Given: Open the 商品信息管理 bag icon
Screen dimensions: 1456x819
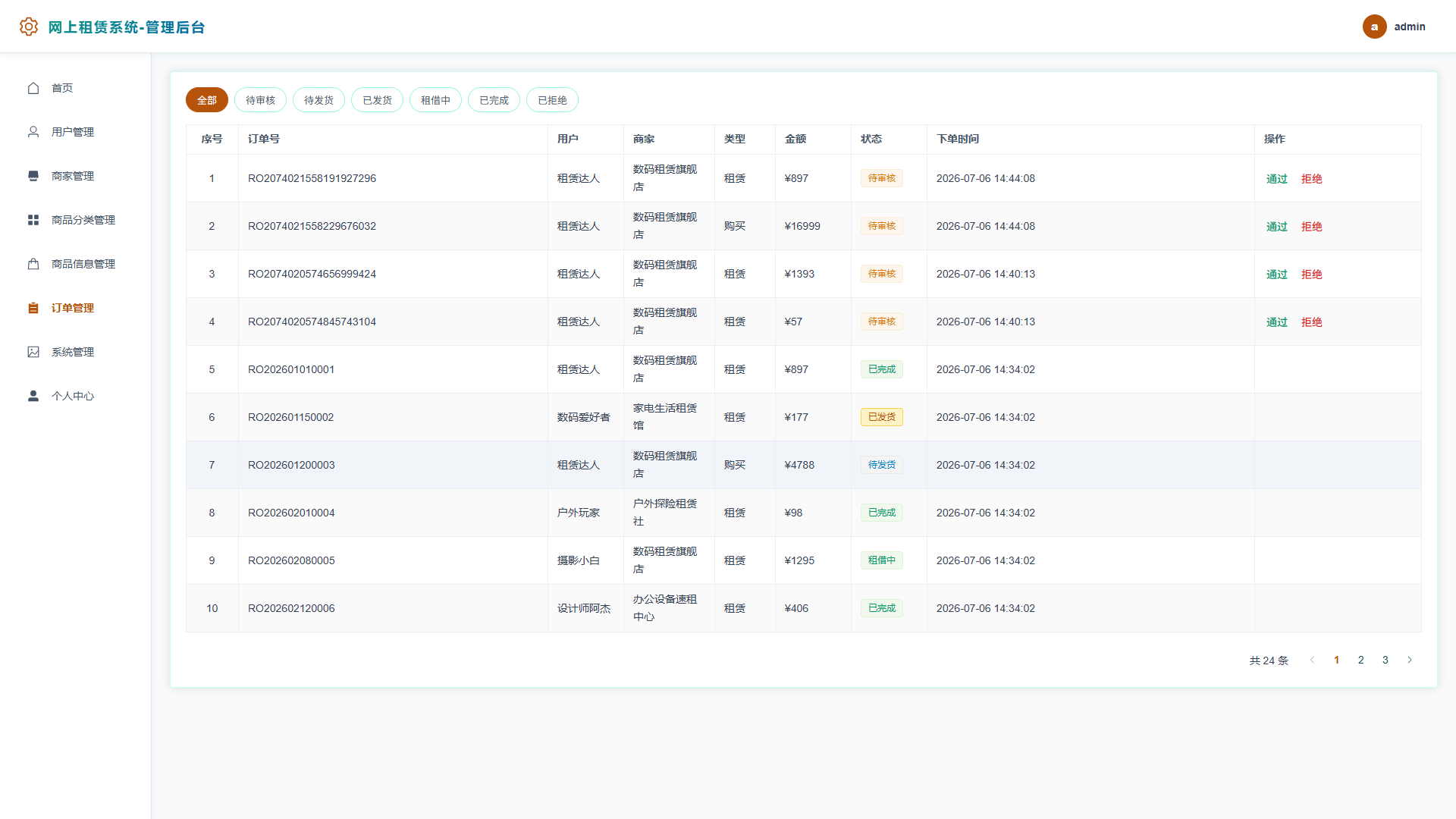Looking at the screenshot, I should click(x=33, y=264).
